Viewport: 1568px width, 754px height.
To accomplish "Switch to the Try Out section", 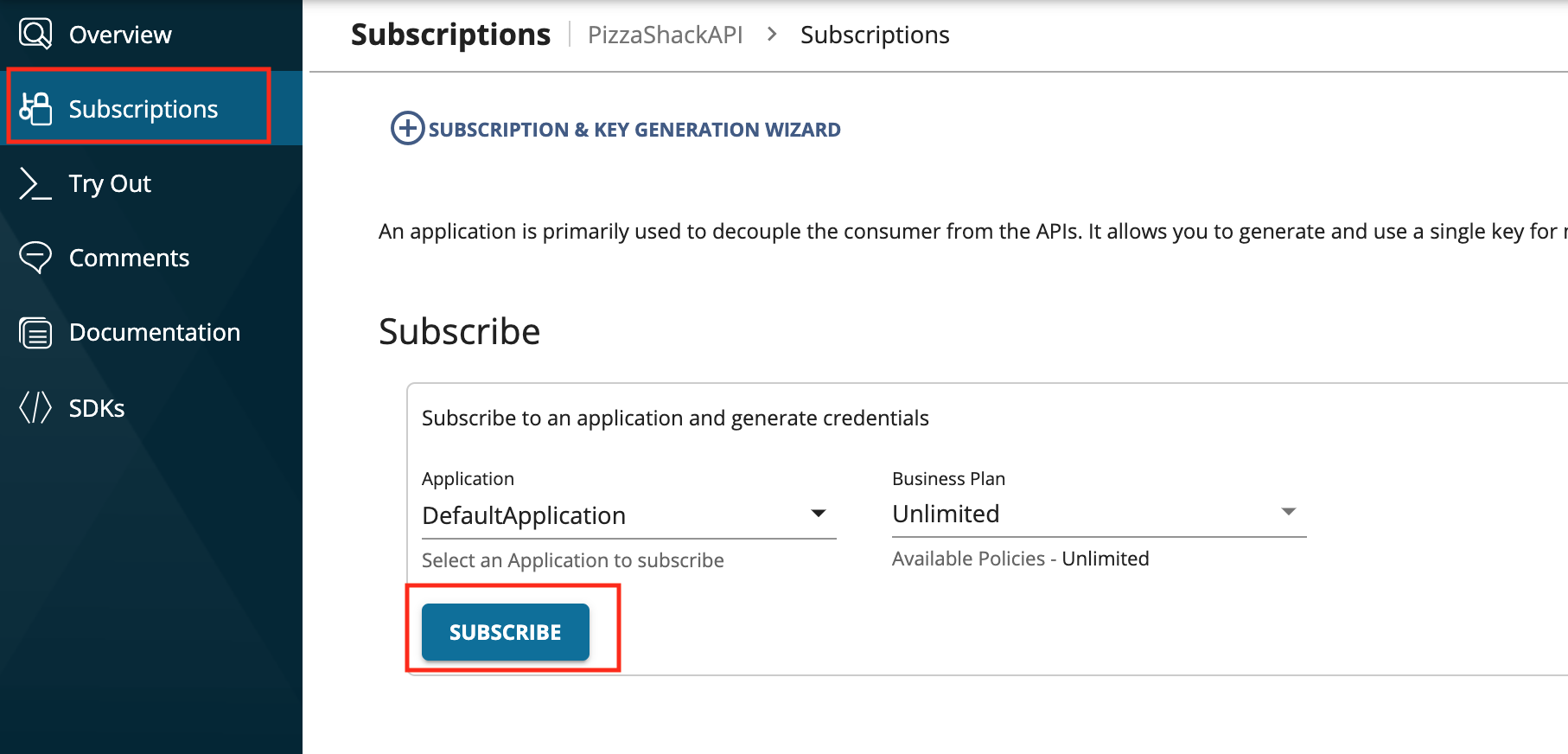I will click(109, 183).
